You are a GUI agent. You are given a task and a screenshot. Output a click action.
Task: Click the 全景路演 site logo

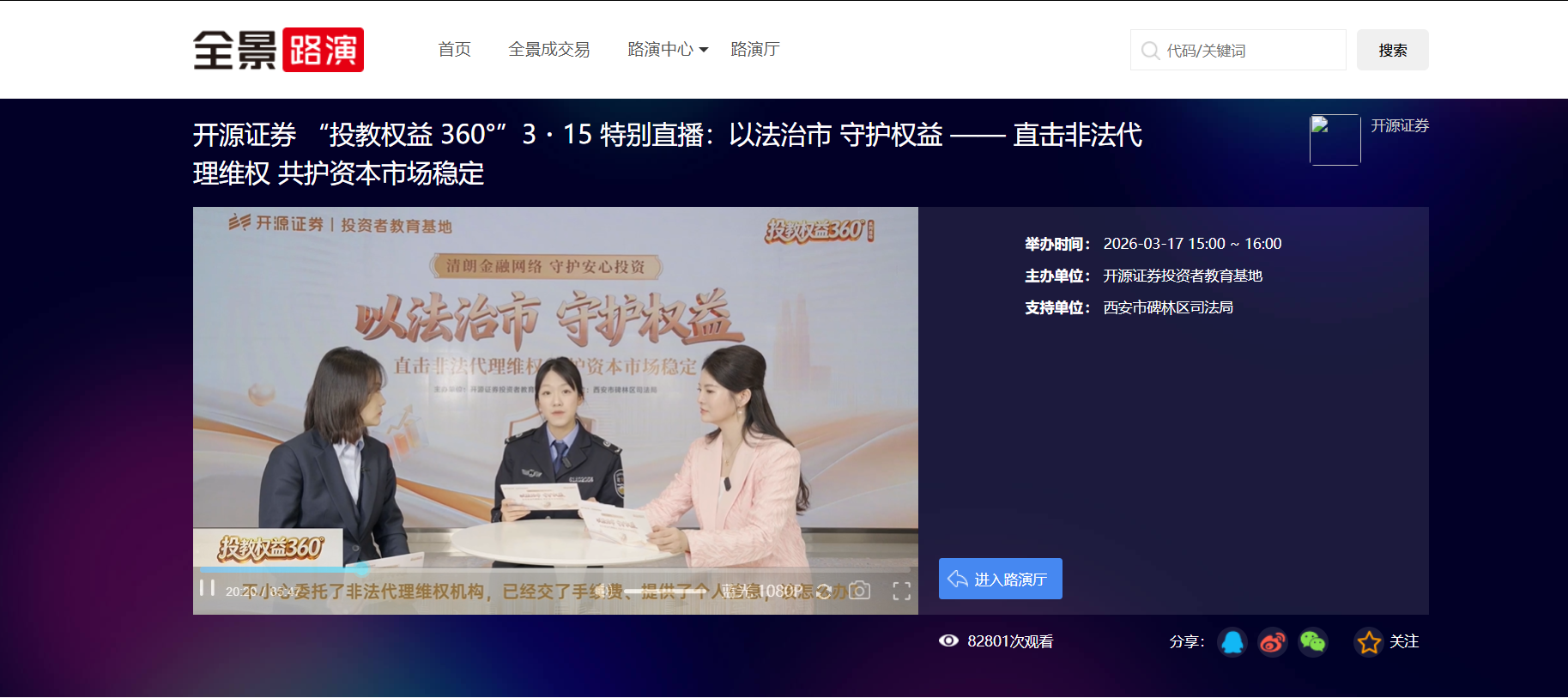[278, 50]
